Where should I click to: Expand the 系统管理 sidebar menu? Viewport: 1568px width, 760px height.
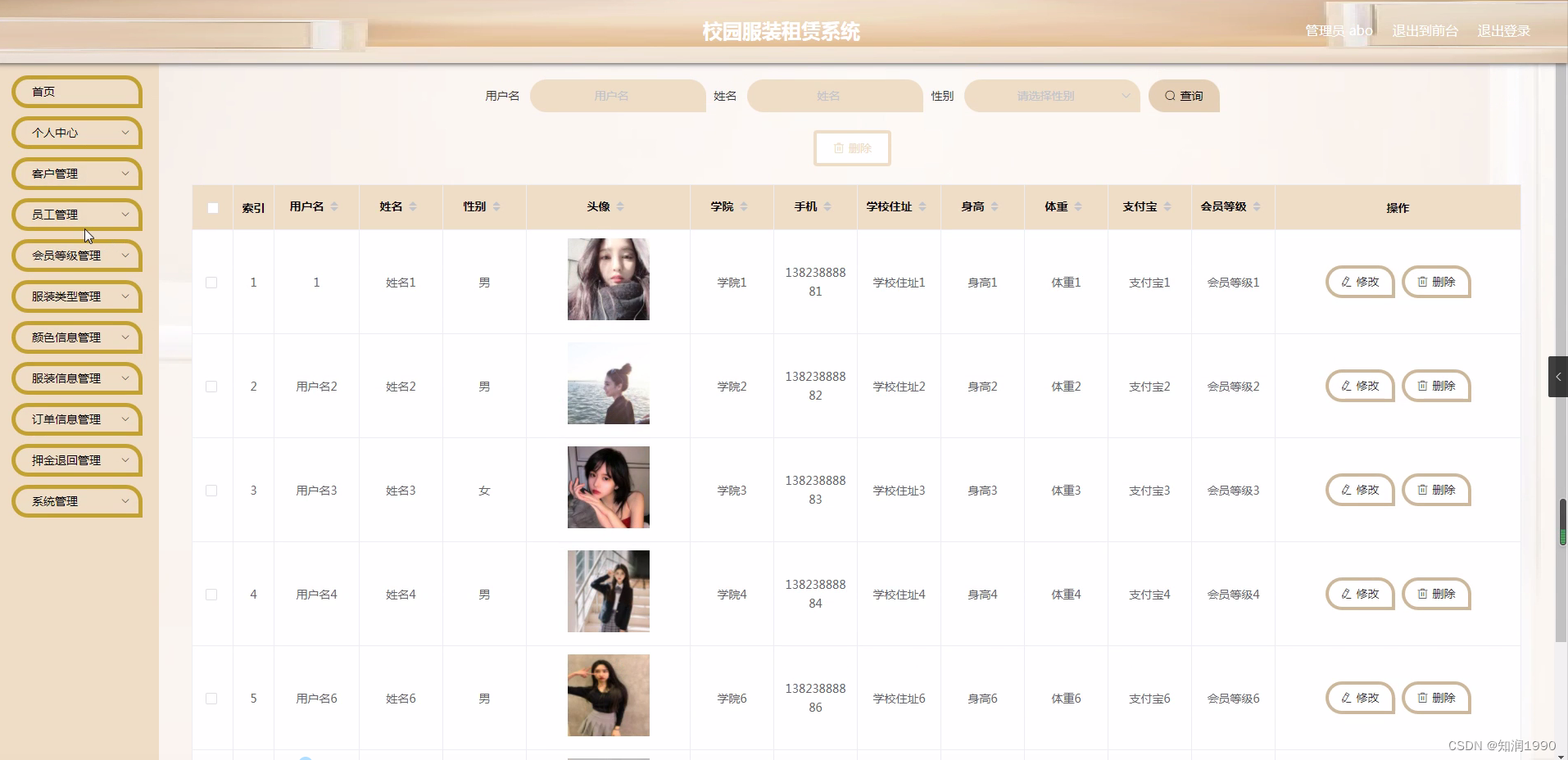pyautogui.click(x=76, y=501)
